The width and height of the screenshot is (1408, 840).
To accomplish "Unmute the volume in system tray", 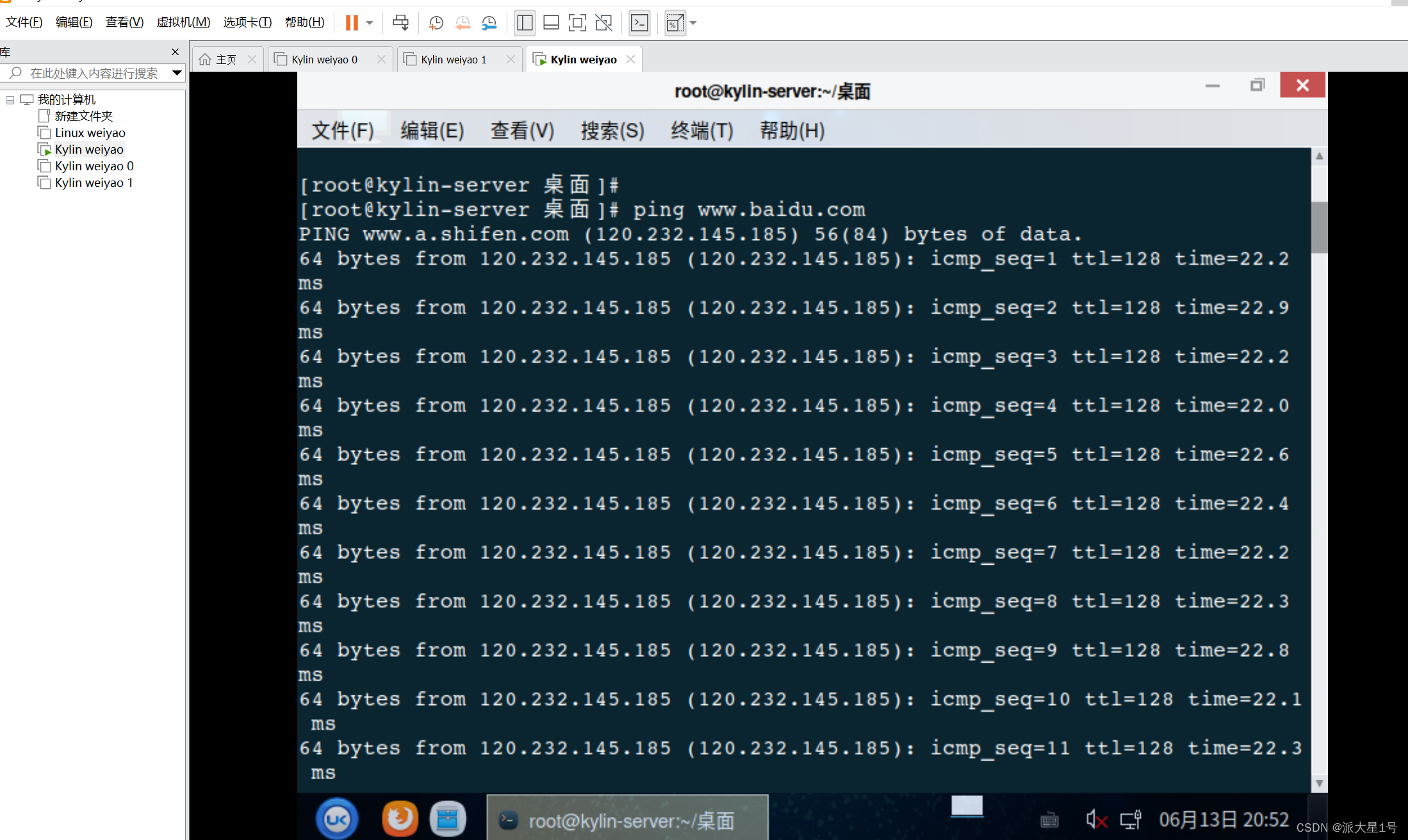I will tap(1096, 819).
